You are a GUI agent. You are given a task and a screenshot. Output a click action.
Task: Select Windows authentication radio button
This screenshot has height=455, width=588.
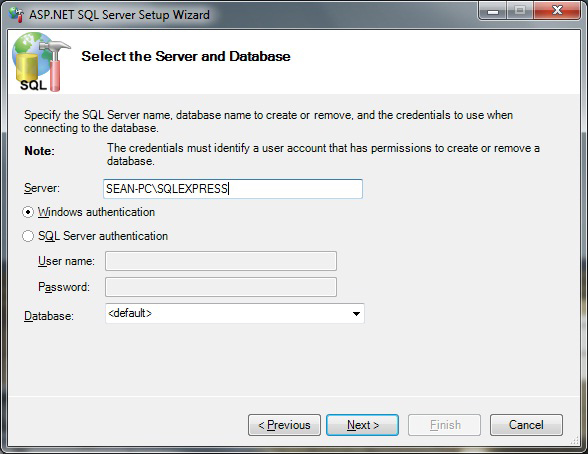(x=28, y=212)
